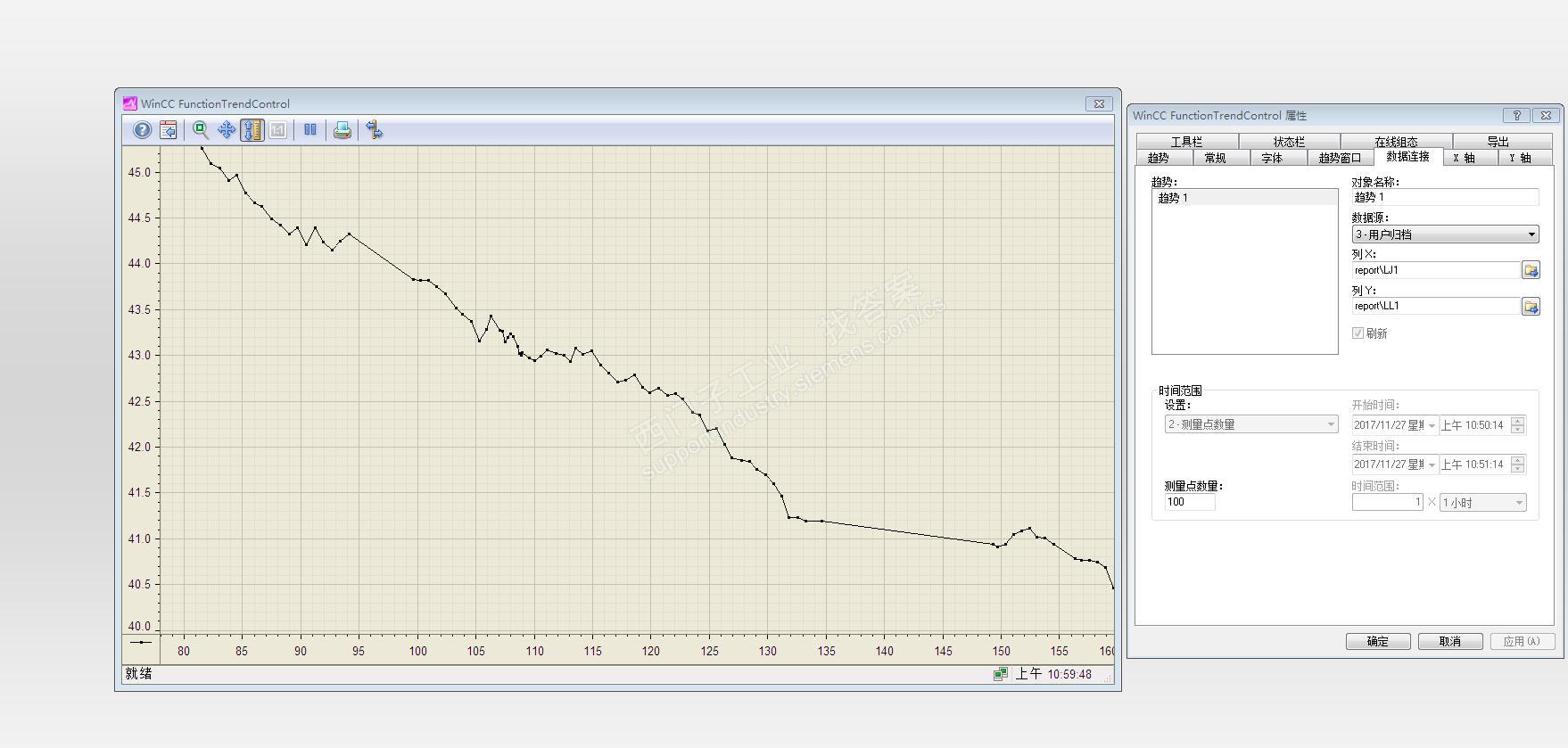The image size is (1568, 748).
Task: Browse for the 列 Y column
Action: [1531, 307]
